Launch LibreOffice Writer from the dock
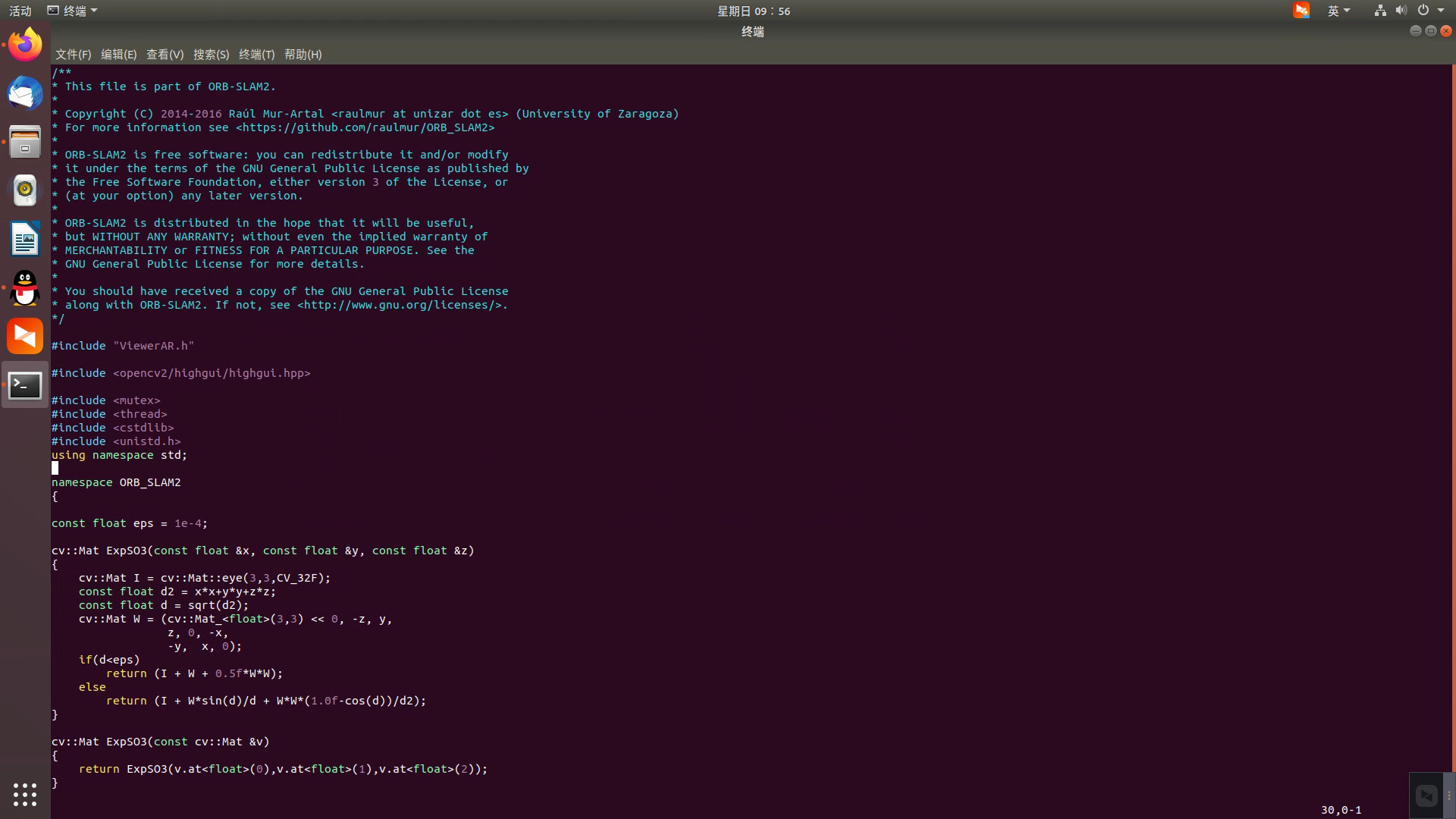 [x=25, y=239]
